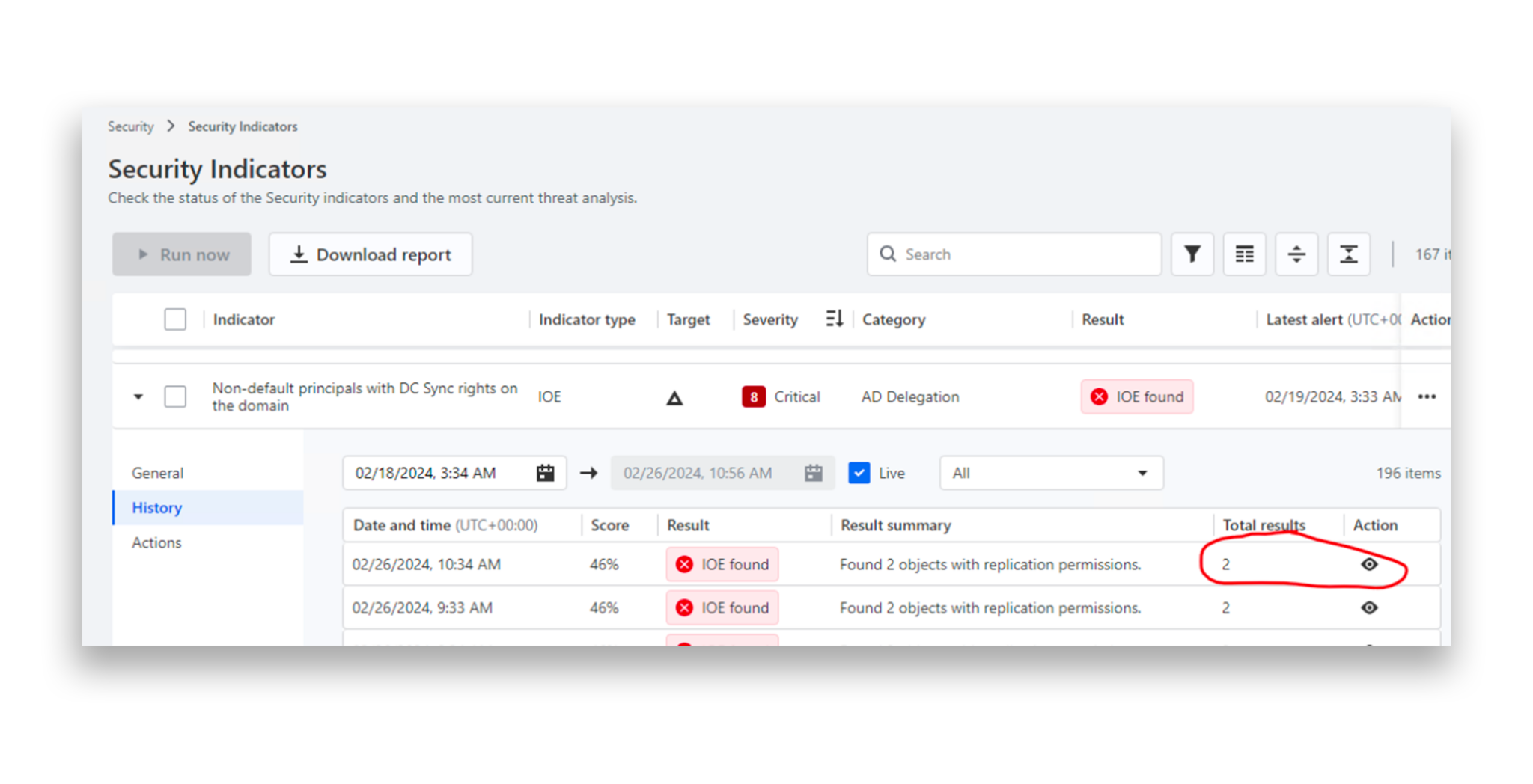Collapse the DC Sync indicator row details
The image size is (1533, 784).
pyautogui.click(x=138, y=396)
